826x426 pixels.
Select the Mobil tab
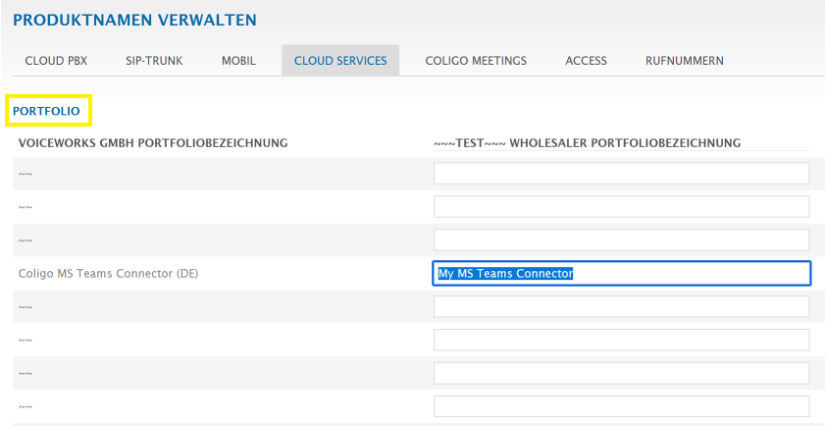(238, 61)
